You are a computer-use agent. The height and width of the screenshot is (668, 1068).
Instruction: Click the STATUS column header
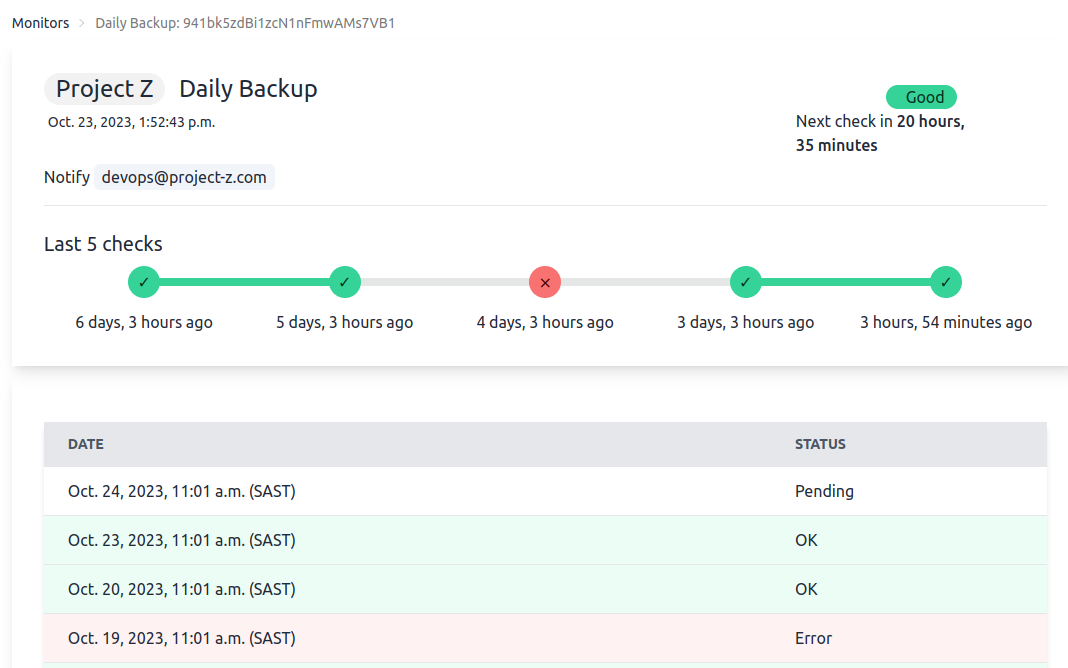tap(820, 444)
